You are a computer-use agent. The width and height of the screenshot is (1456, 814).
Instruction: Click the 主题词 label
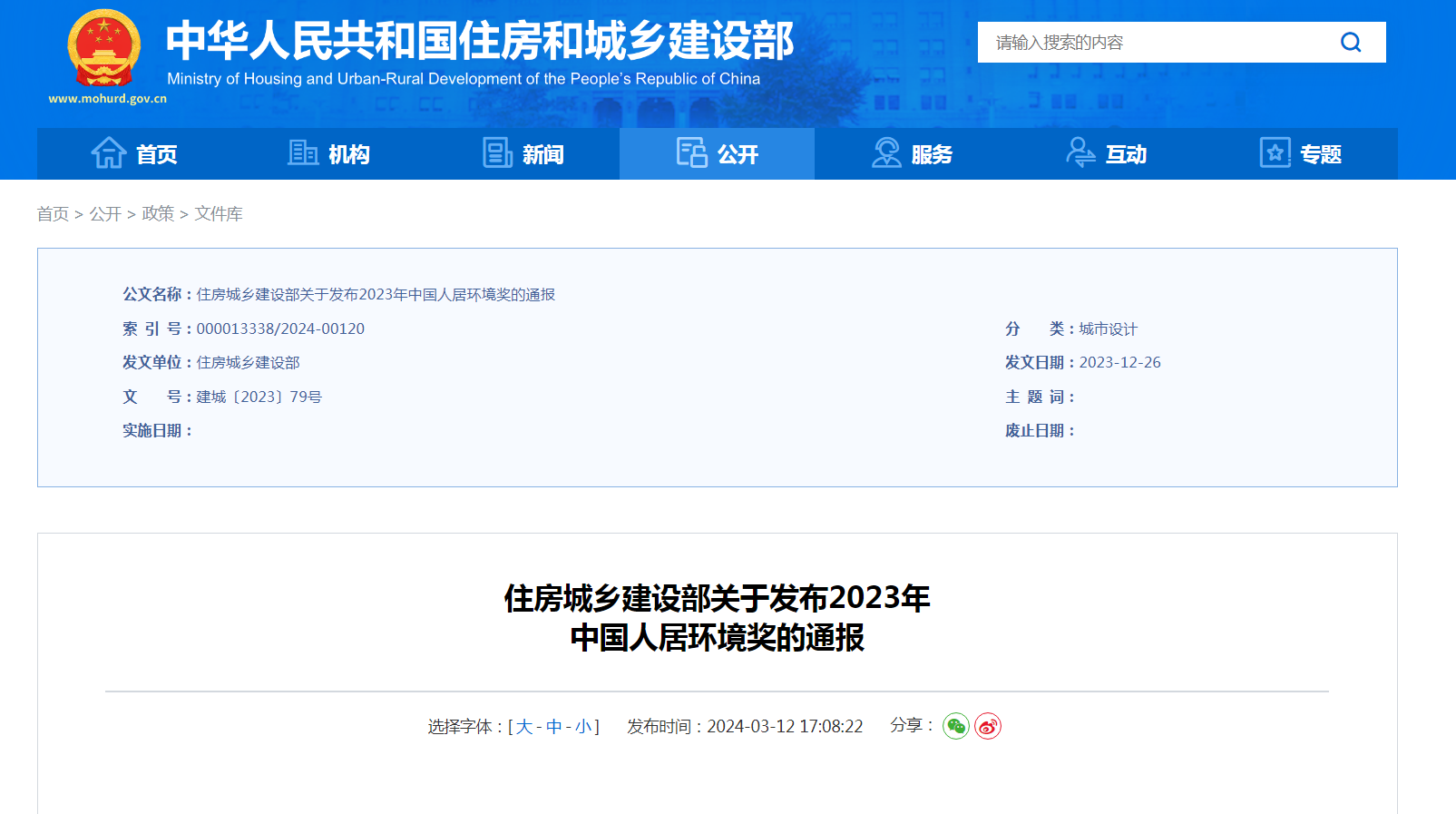coord(1040,397)
